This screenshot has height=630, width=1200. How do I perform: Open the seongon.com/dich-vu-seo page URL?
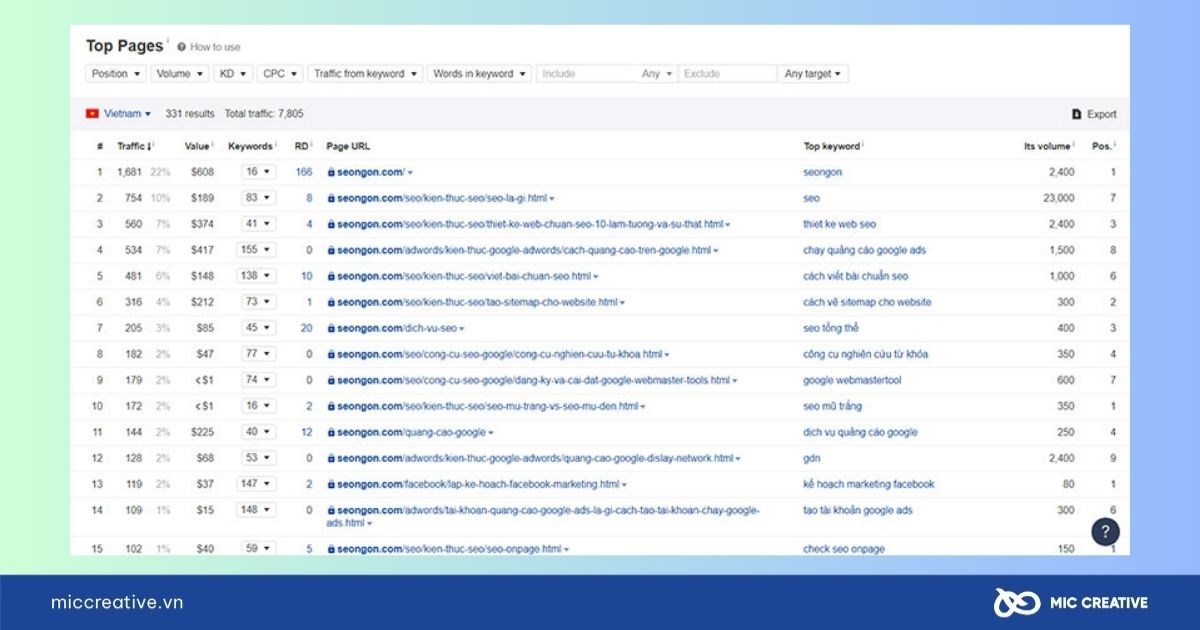[397, 328]
